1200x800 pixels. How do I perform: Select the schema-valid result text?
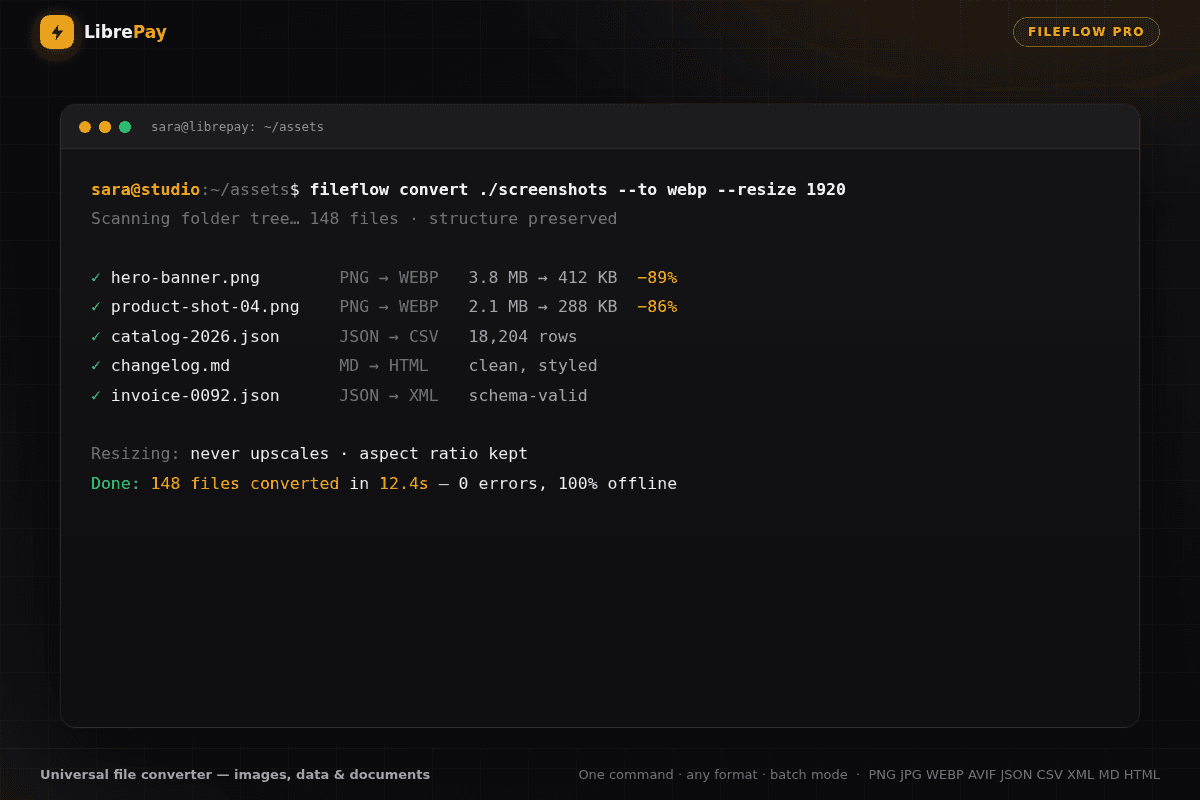[x=528, y=395]
